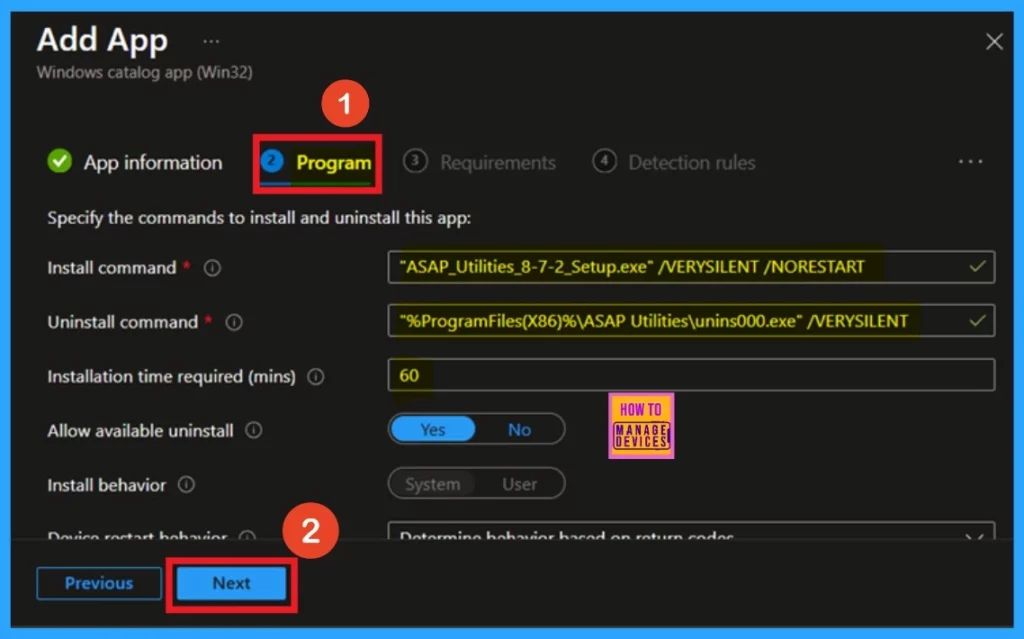This screenshot has height=639, width=1024.
Task: Go back with the Previous button
Action: 99,583
